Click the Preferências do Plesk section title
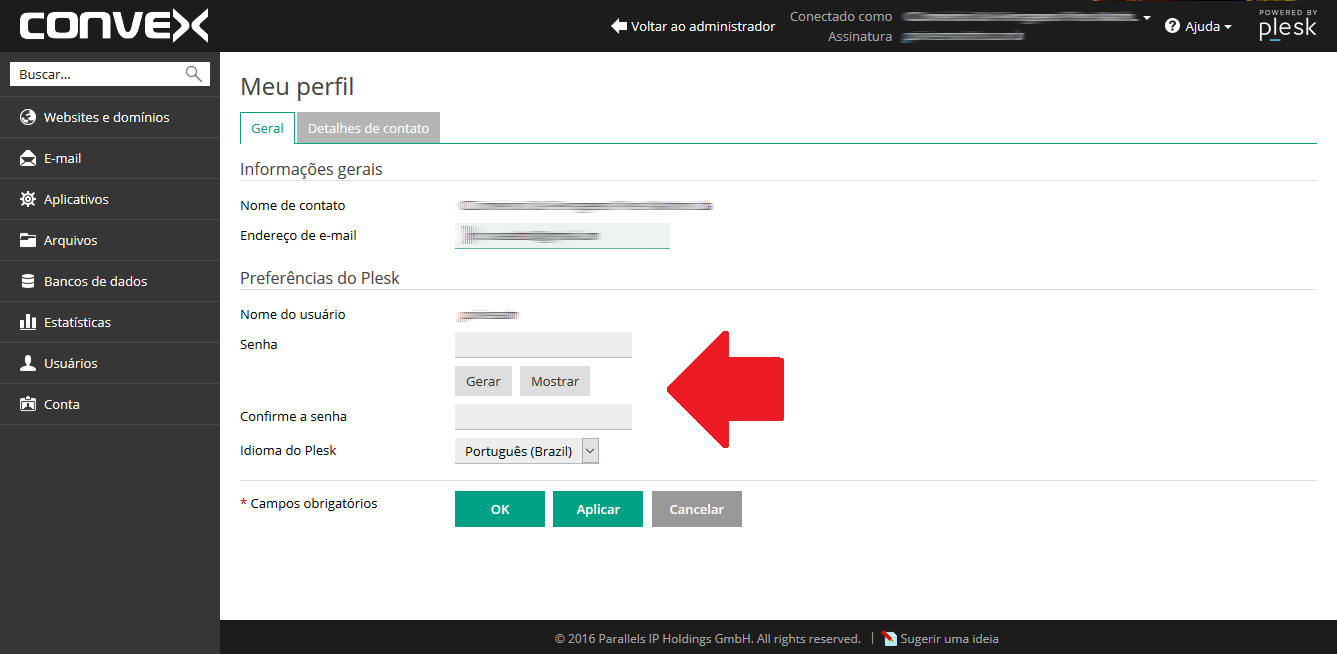 click(x=320, y=278)
